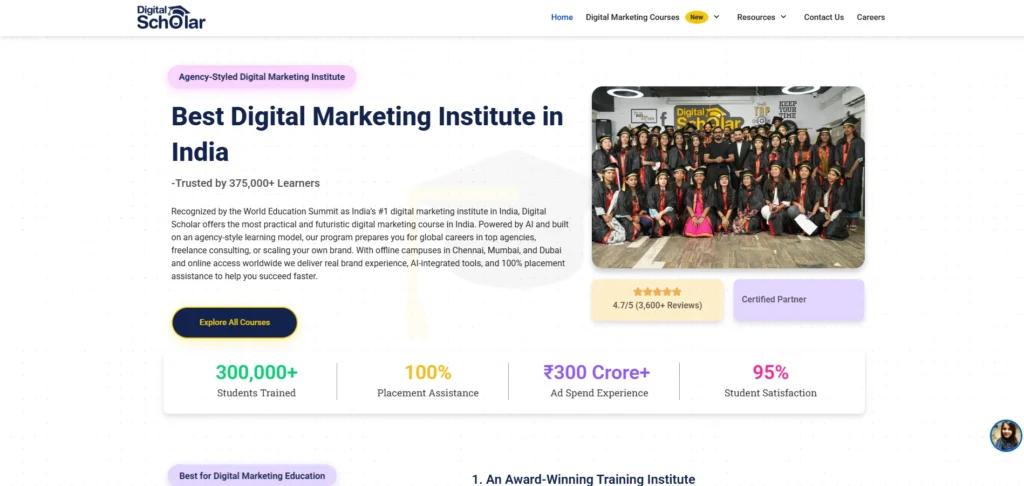Click the Best for Digital Marketing Education pill
The height and width of the screenshot is (486, 1024).
[x=252, y=476]
